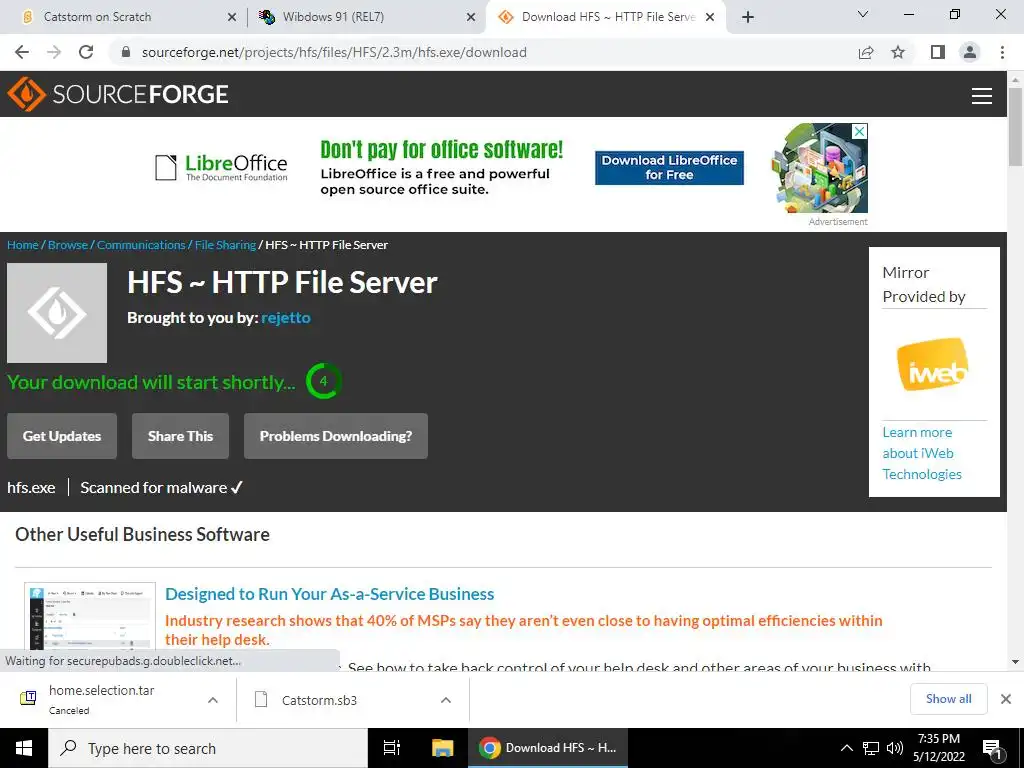Click Chrome Download HFS taskbar button
This screenshot has height=768, width=1024.
point(548,748)
